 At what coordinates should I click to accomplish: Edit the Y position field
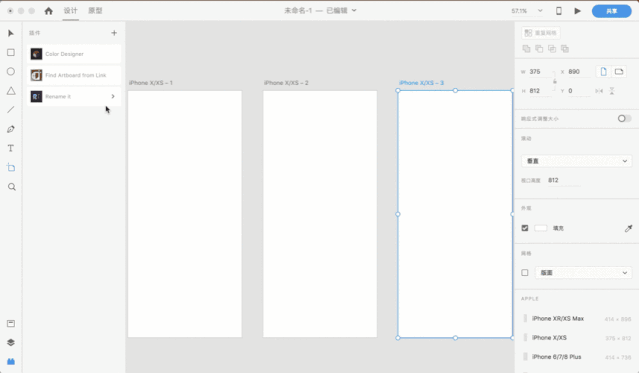[579, 91]
